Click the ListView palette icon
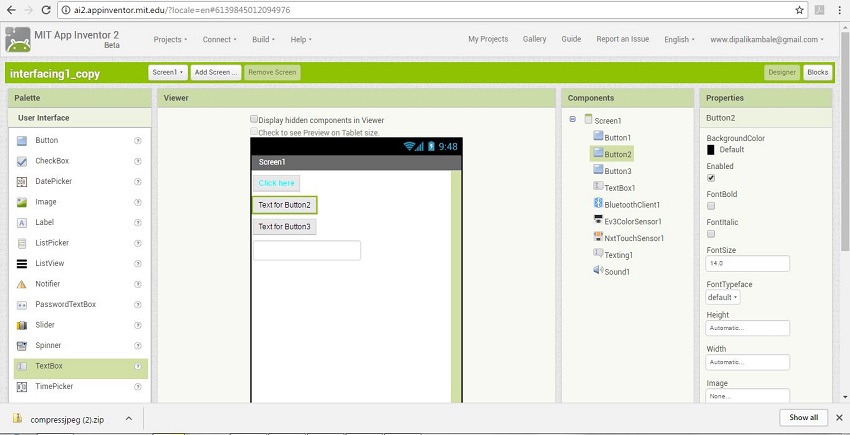The width and height of the screenshot is (850, 435). [22, 264]
